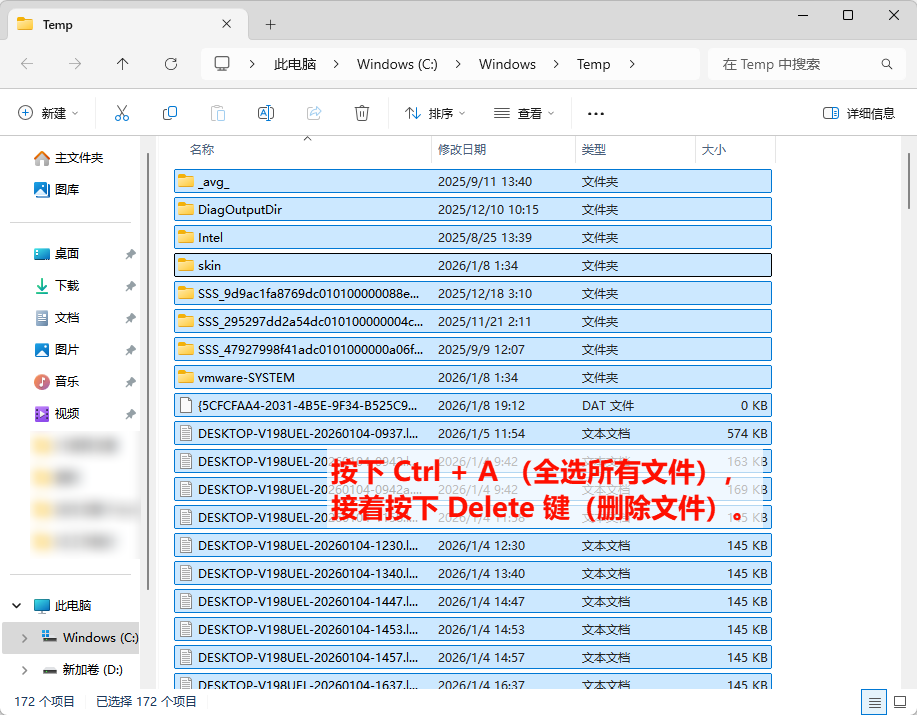The width and height of the screenshot is (917, 715).
Task: Toggle the 详细信息 details pane
Action: coord(858,113)
